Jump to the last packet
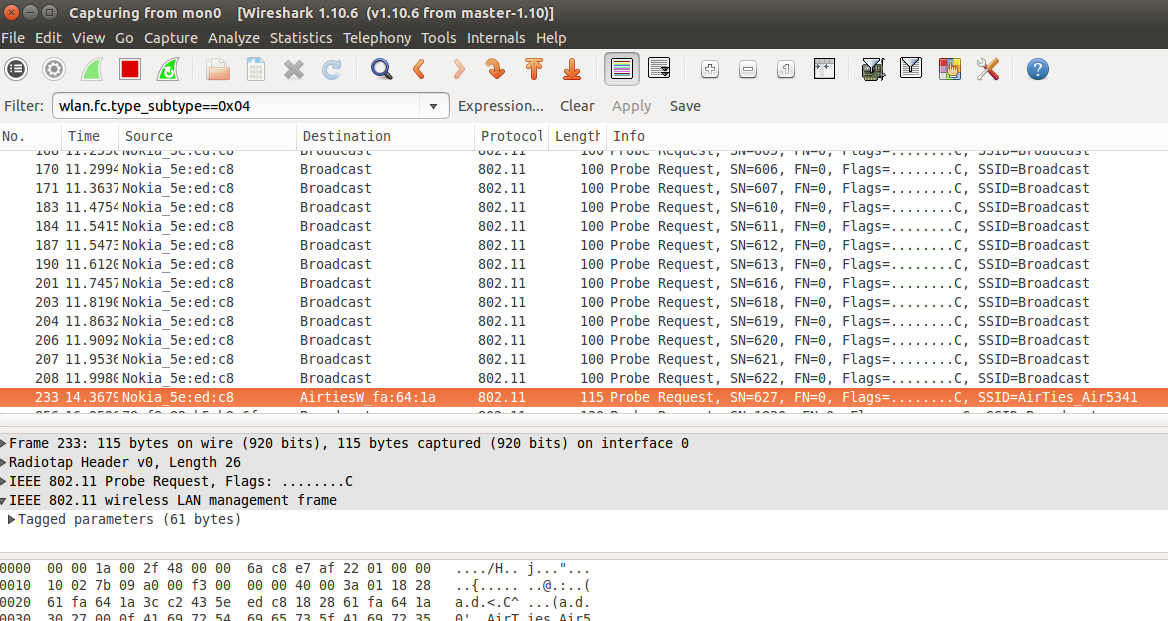Image resolution: width=1168 pixels, height=621 pixels. click(572, 69)
